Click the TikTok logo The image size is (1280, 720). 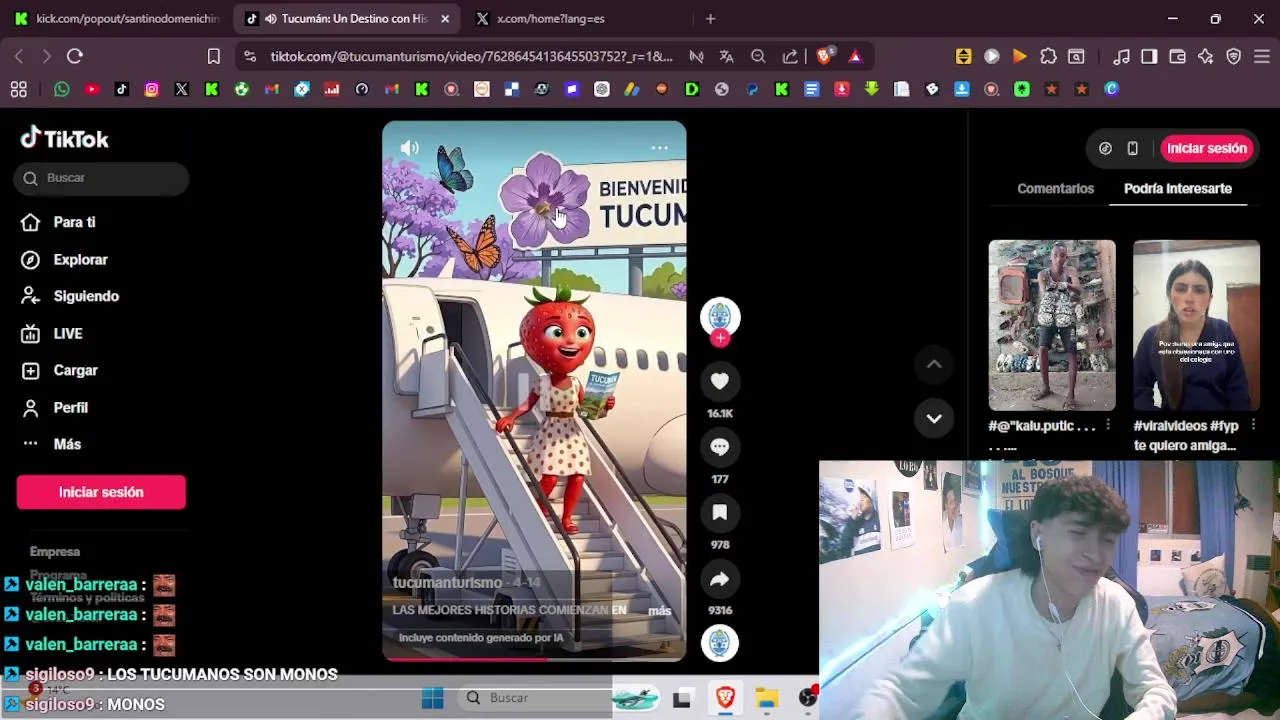click(65, 138)
